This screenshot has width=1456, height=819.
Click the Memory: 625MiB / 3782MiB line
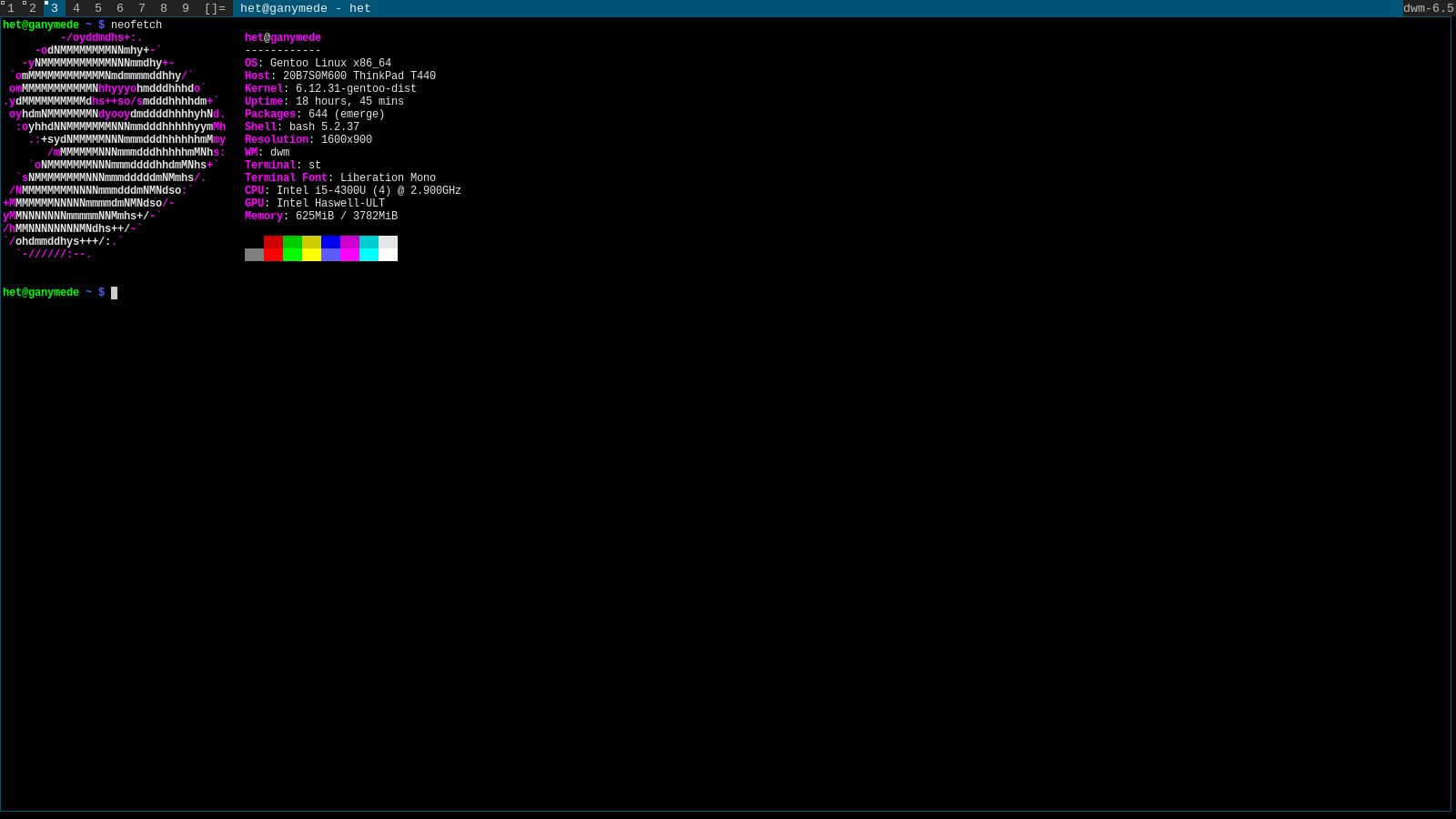[x=321, y=217]
